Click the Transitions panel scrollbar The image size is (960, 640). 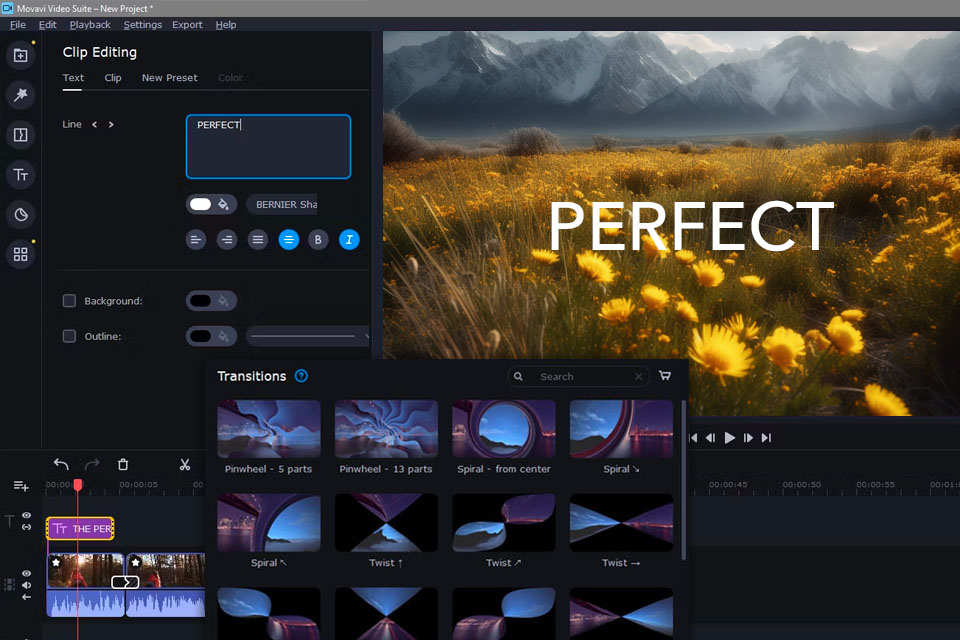[x=683, y=480]
